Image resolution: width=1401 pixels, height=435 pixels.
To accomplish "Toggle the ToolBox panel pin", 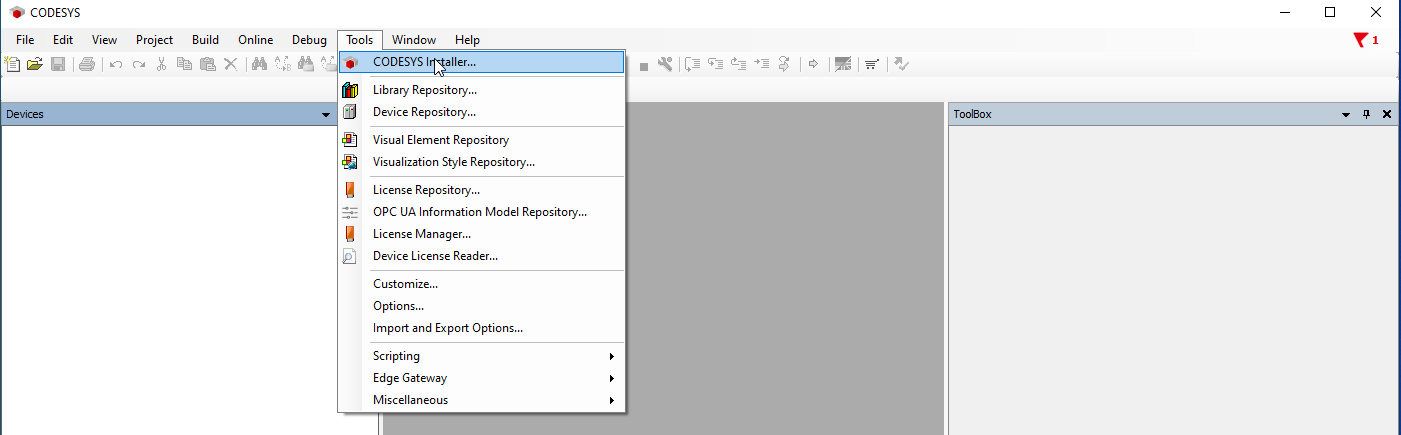I will point(1367,114).
